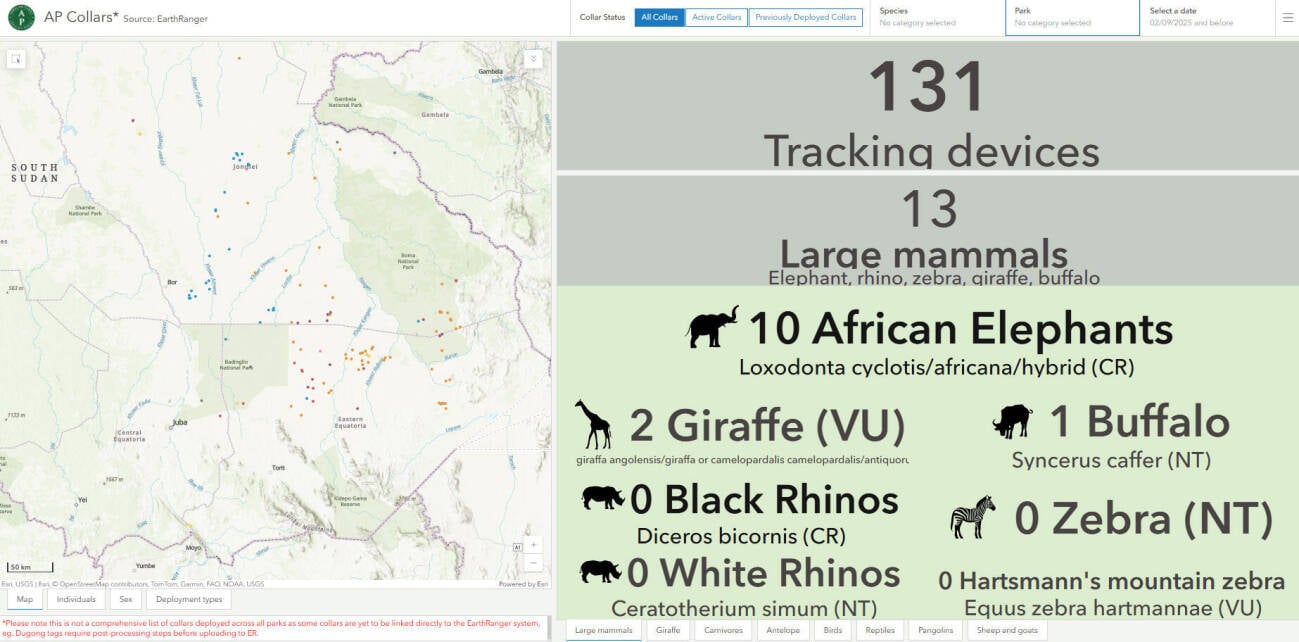
Task: Click the African Parks logo
Action: [x=21, y=18]
